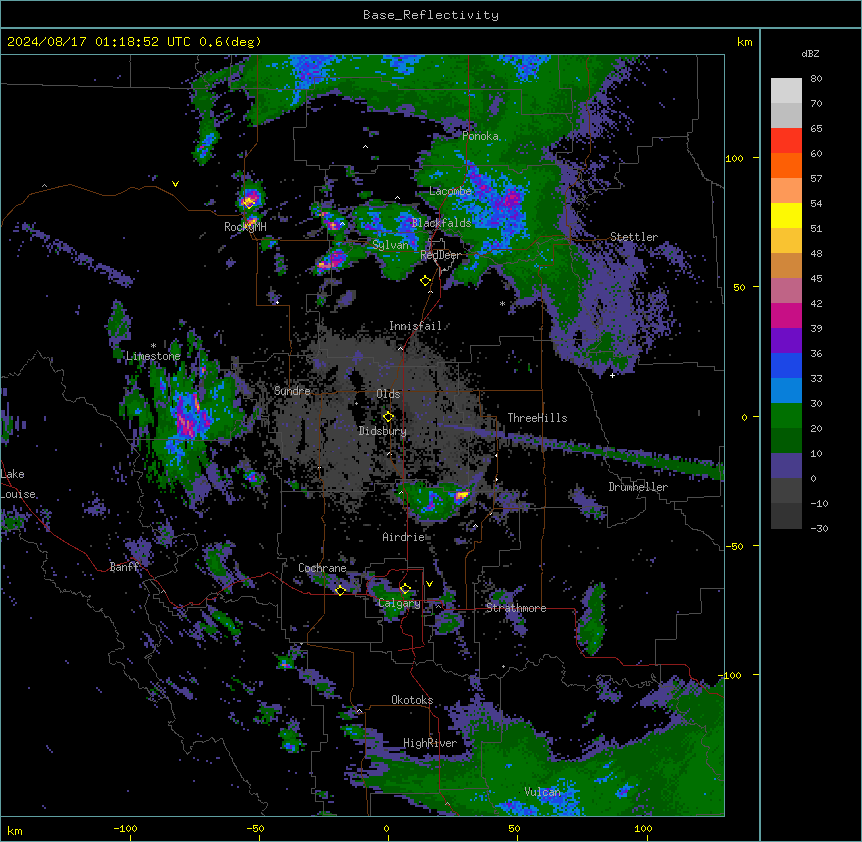Select the Okotoks label
The image size is (862, 842).
pyautogui.click(x=412, y=700)
